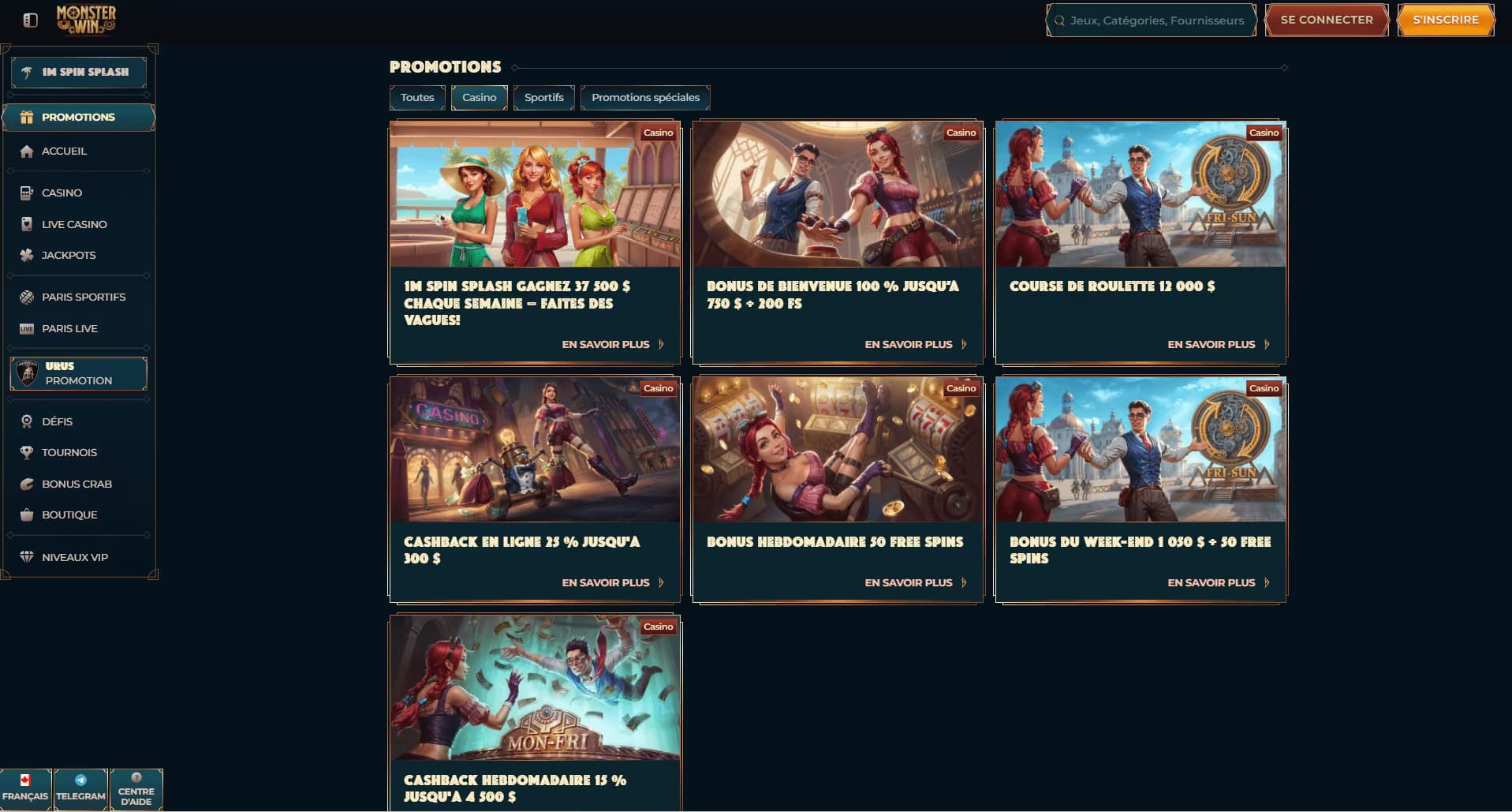
Task: Select the Promotions spéciales filter
Action: pyautogui.click(x=645, y=98)
